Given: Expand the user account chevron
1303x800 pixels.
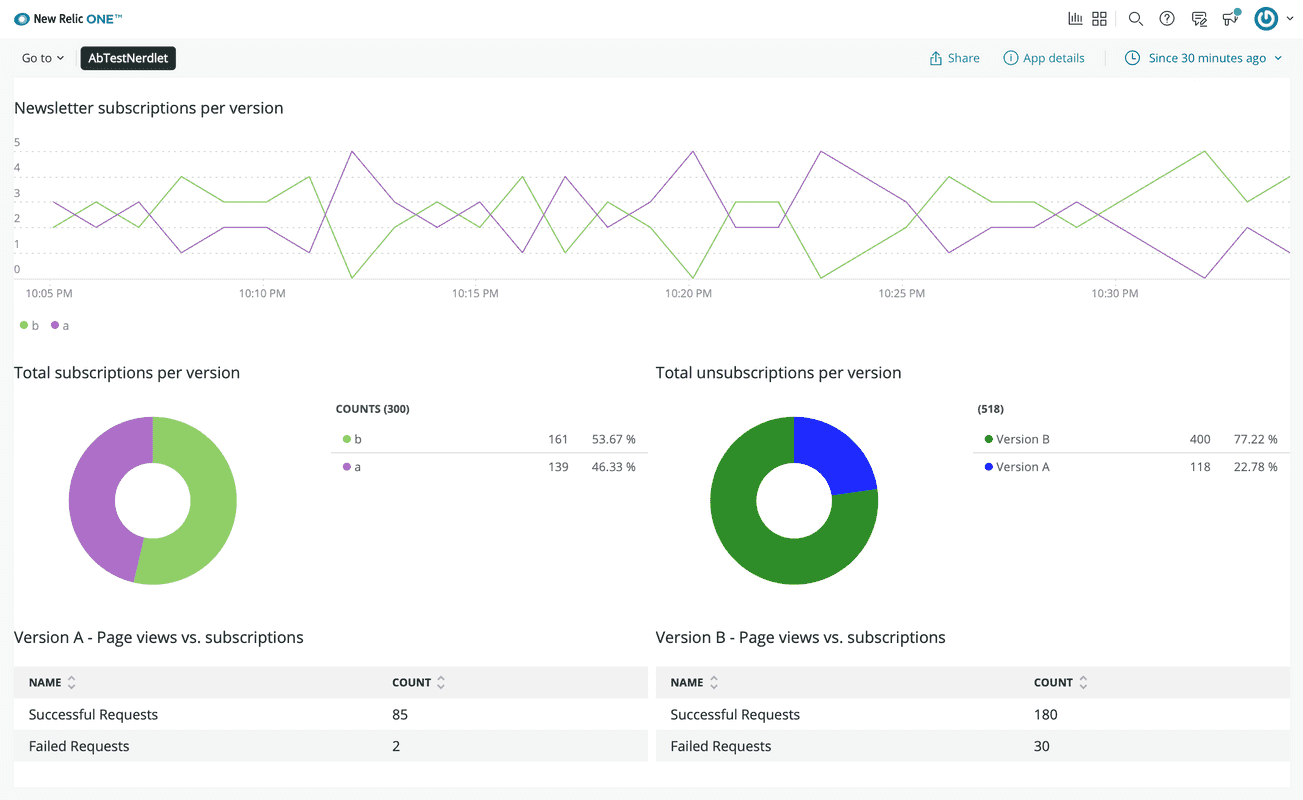Looking at the screenshot, I should (1290, 19).
